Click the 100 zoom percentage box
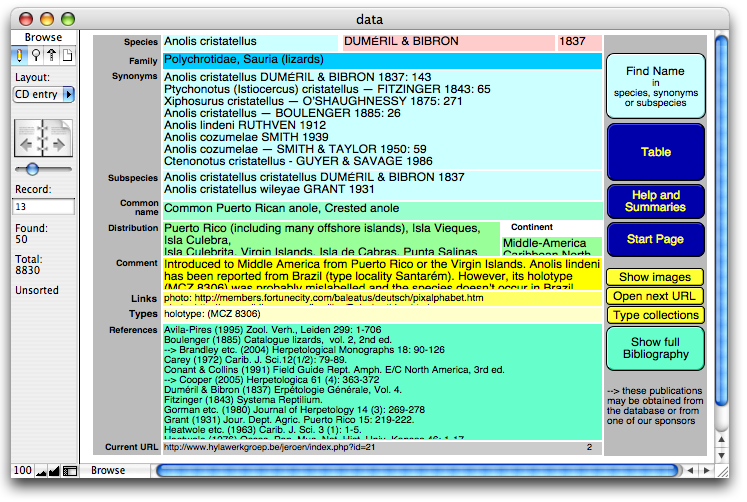Viewport: 747px width, 502px height. 22,471
